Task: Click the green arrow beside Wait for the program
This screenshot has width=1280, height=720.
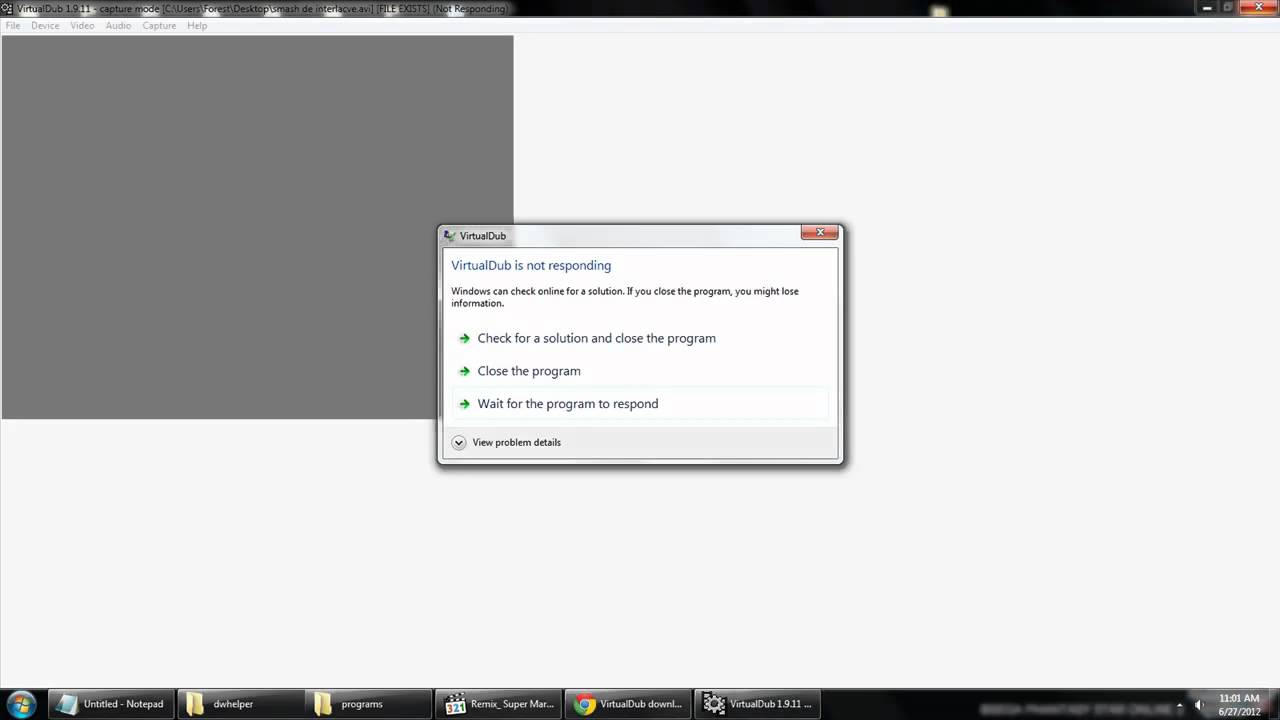Action: click(464, 404)
